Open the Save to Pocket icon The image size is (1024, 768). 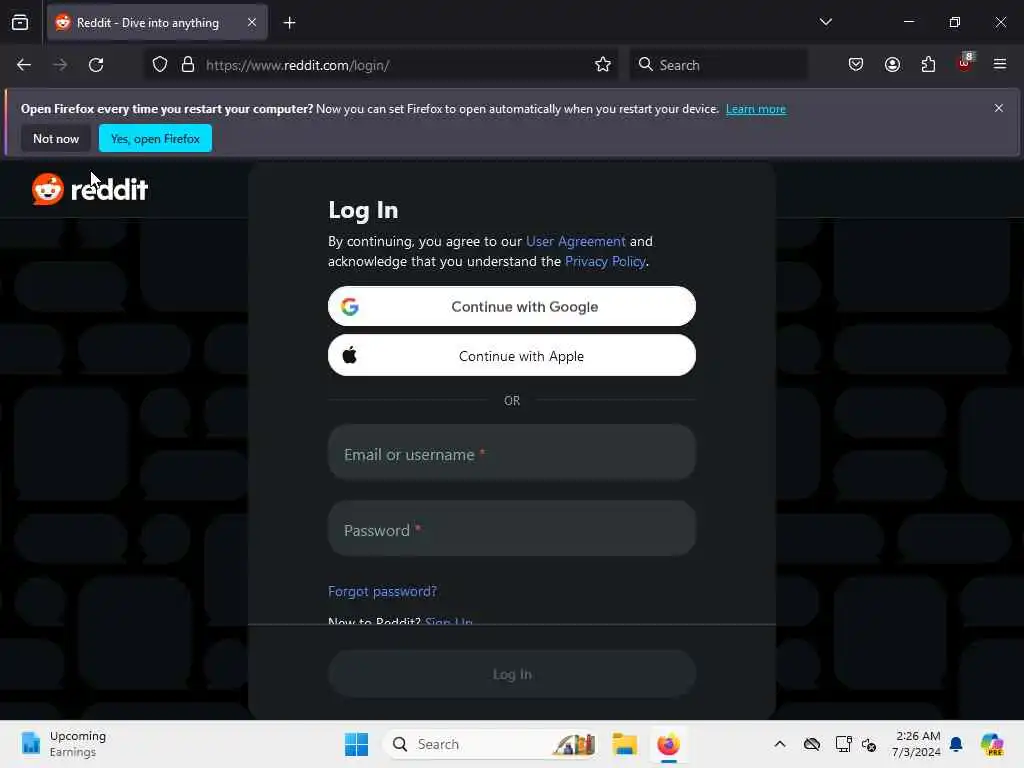coord(856,65)
